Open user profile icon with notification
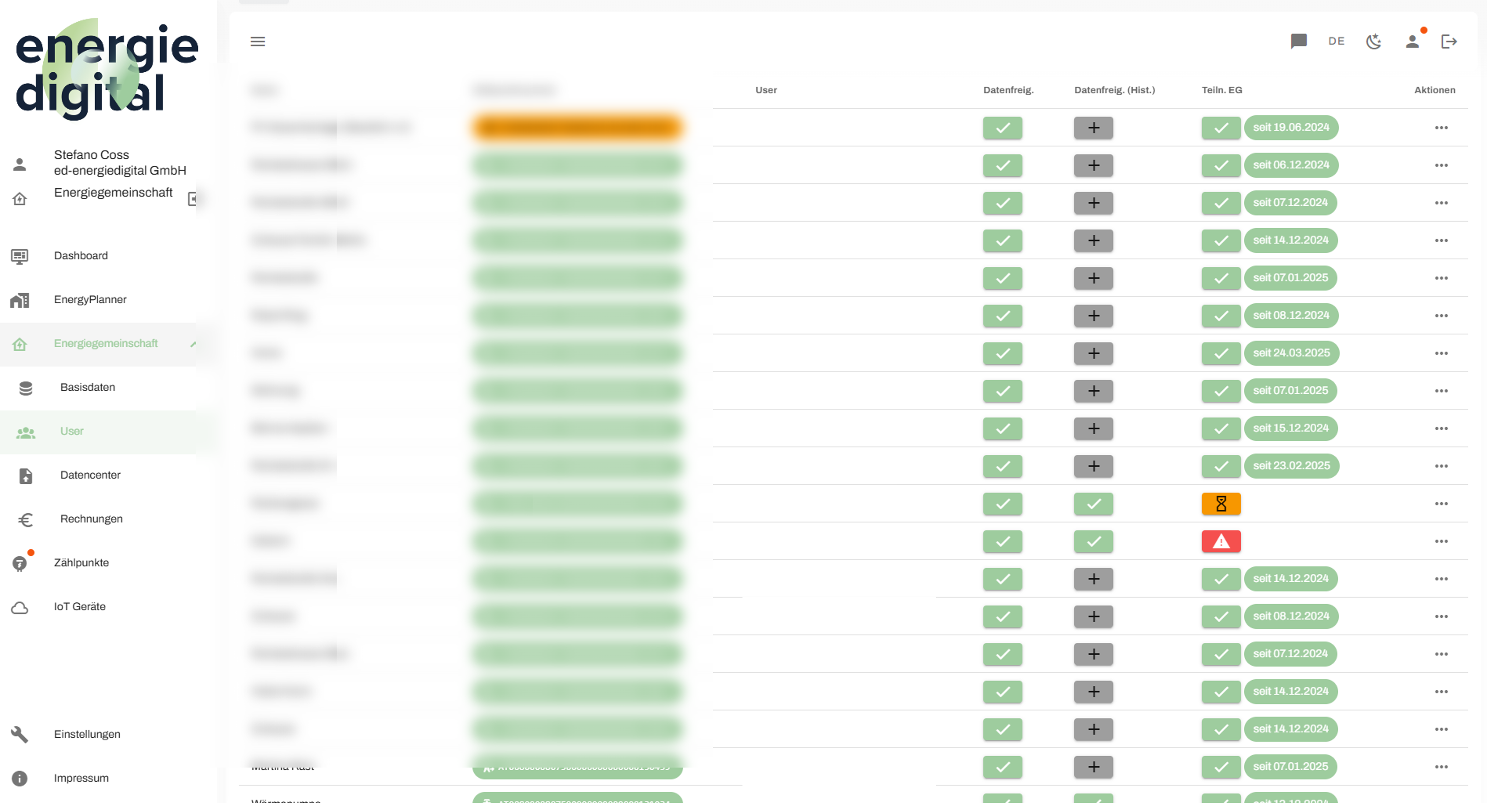The height and width of the screenshot is (812, 1487). (1412, 42)
